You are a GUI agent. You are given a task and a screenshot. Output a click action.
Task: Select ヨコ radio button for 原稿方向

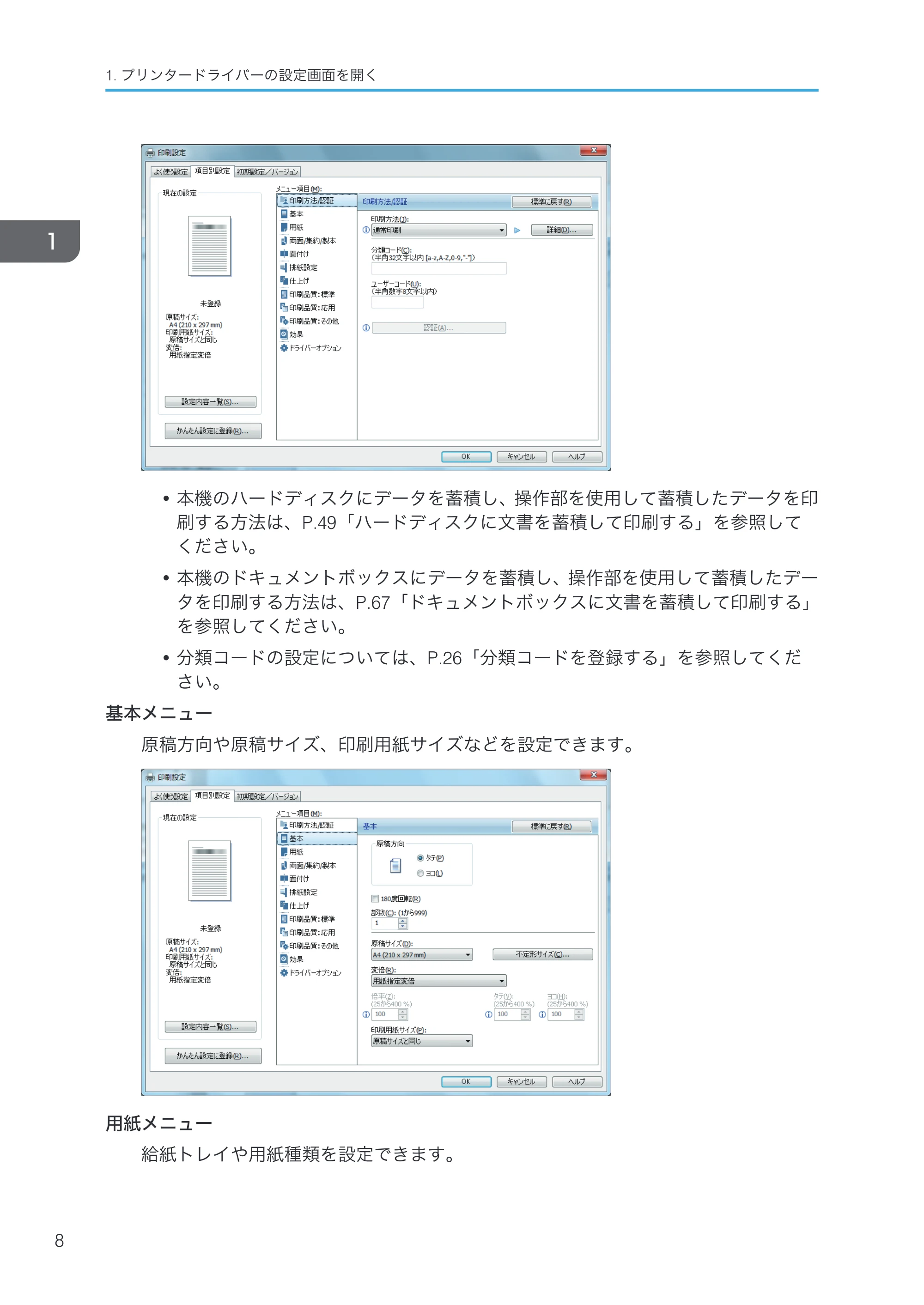(420, 873)
